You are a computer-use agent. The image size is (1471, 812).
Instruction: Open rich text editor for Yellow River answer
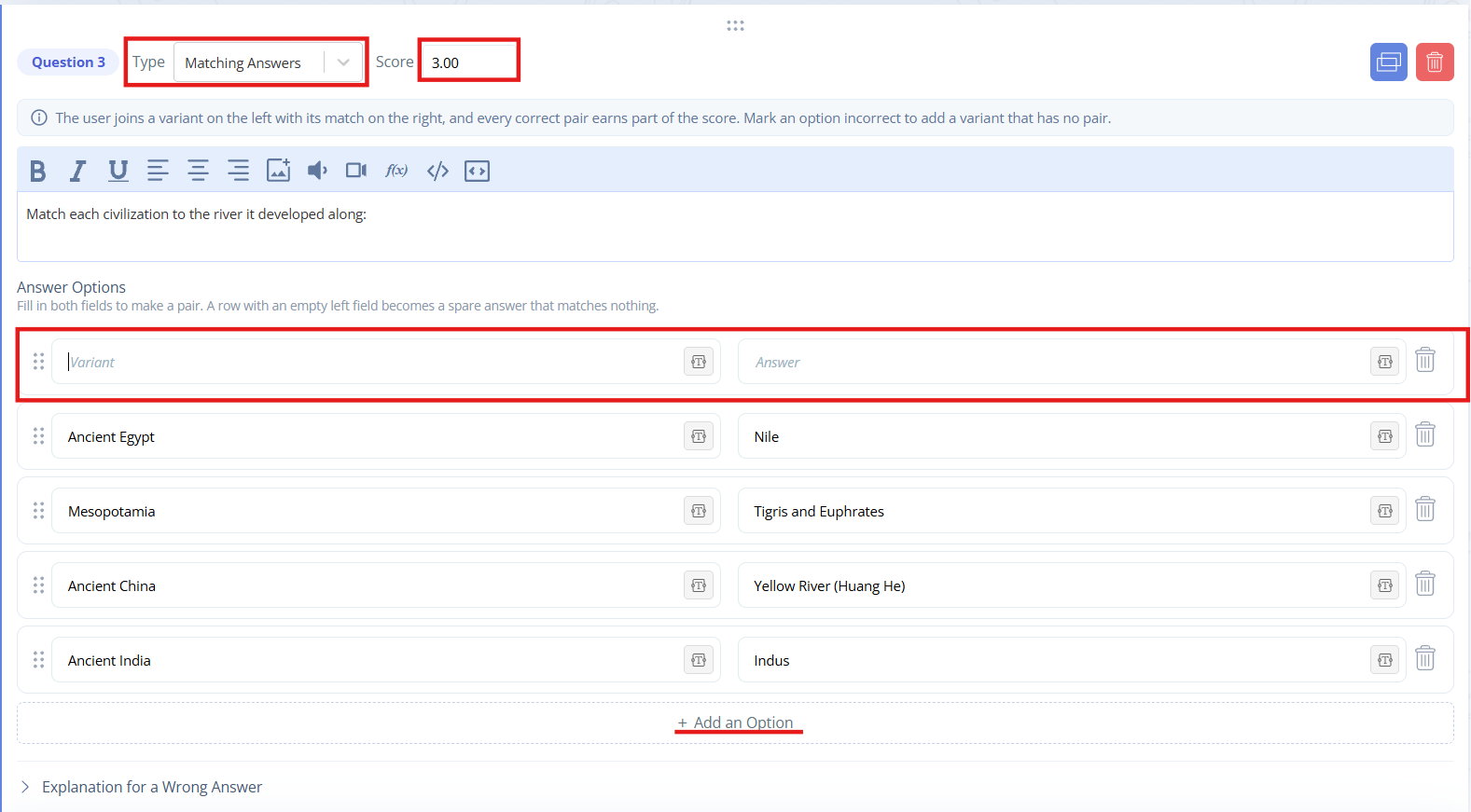pyautogui.click(x=1384, y=585)
